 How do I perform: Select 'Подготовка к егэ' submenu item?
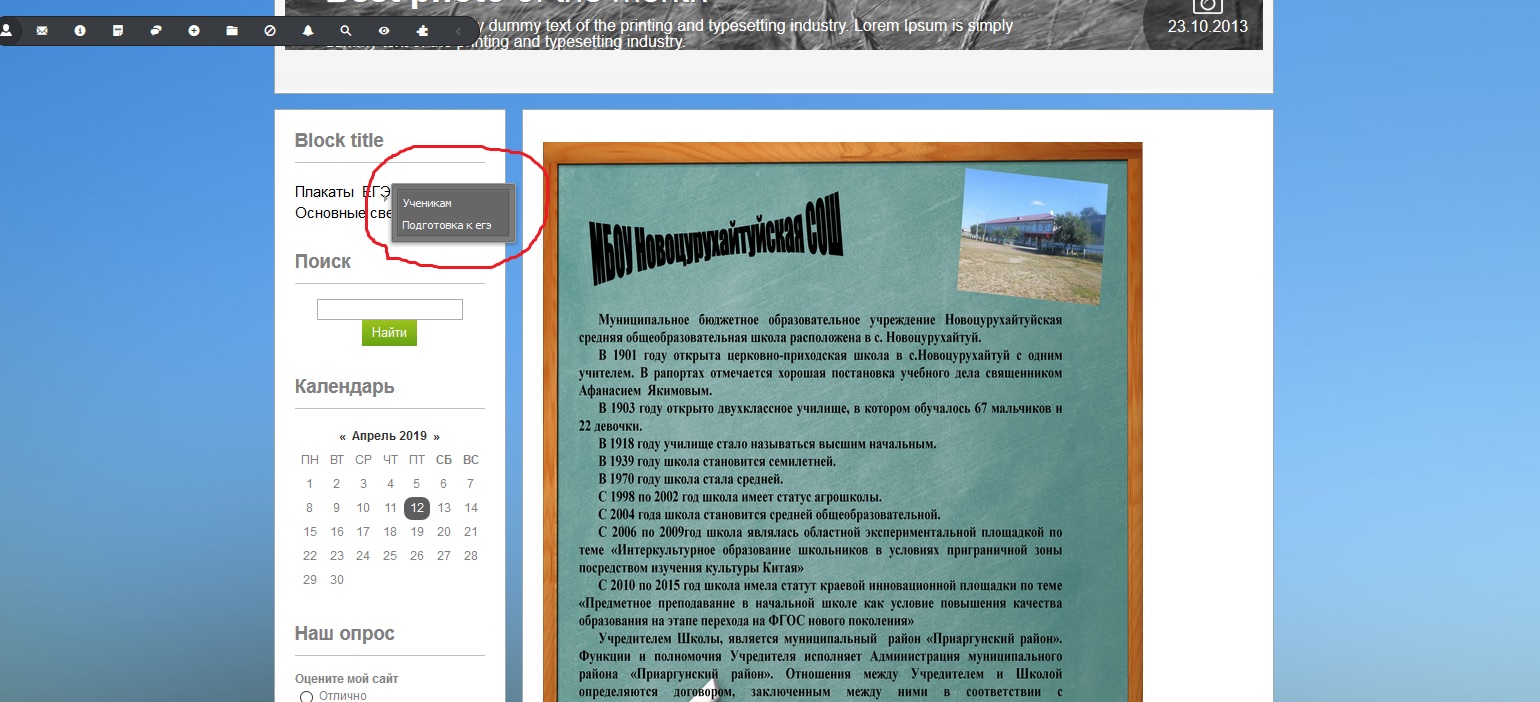click(446, 225)
